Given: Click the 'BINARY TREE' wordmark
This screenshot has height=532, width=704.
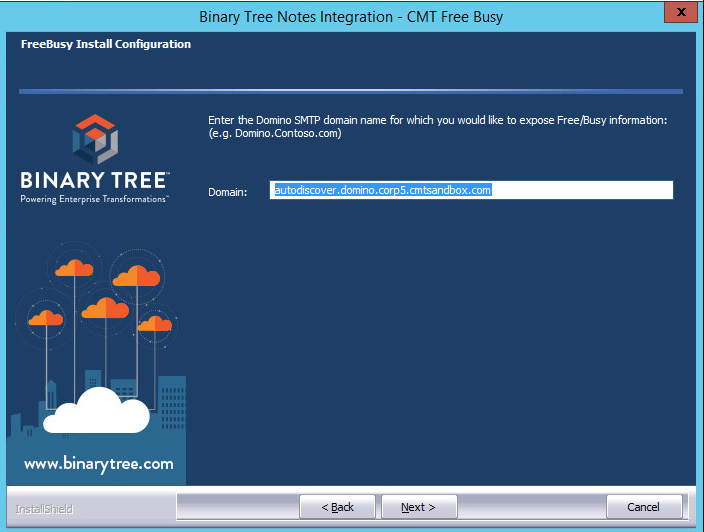Looking at the screenshot, I should [93, 180].
